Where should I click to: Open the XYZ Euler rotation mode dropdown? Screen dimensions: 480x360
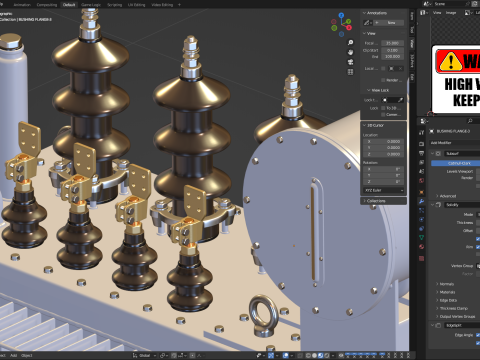point(384,190)
